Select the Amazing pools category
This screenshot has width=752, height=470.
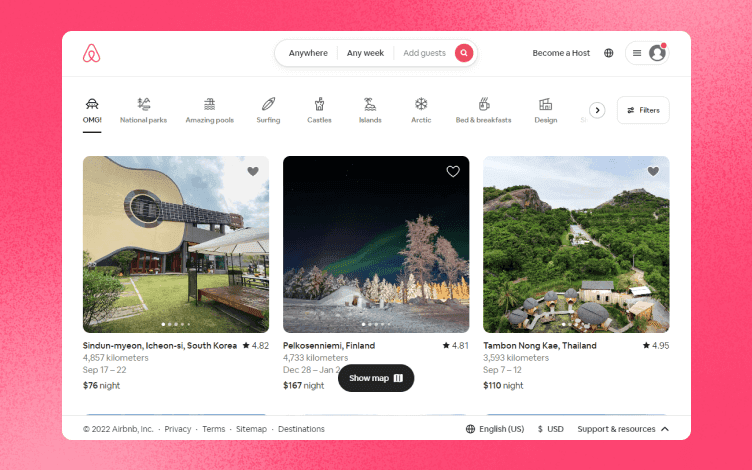point(210,111)
